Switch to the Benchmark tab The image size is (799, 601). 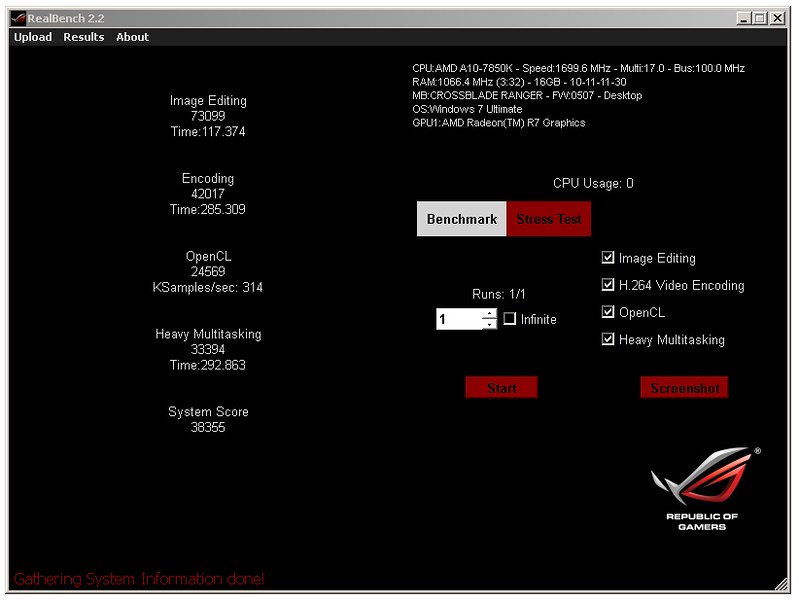click(462, 219)
